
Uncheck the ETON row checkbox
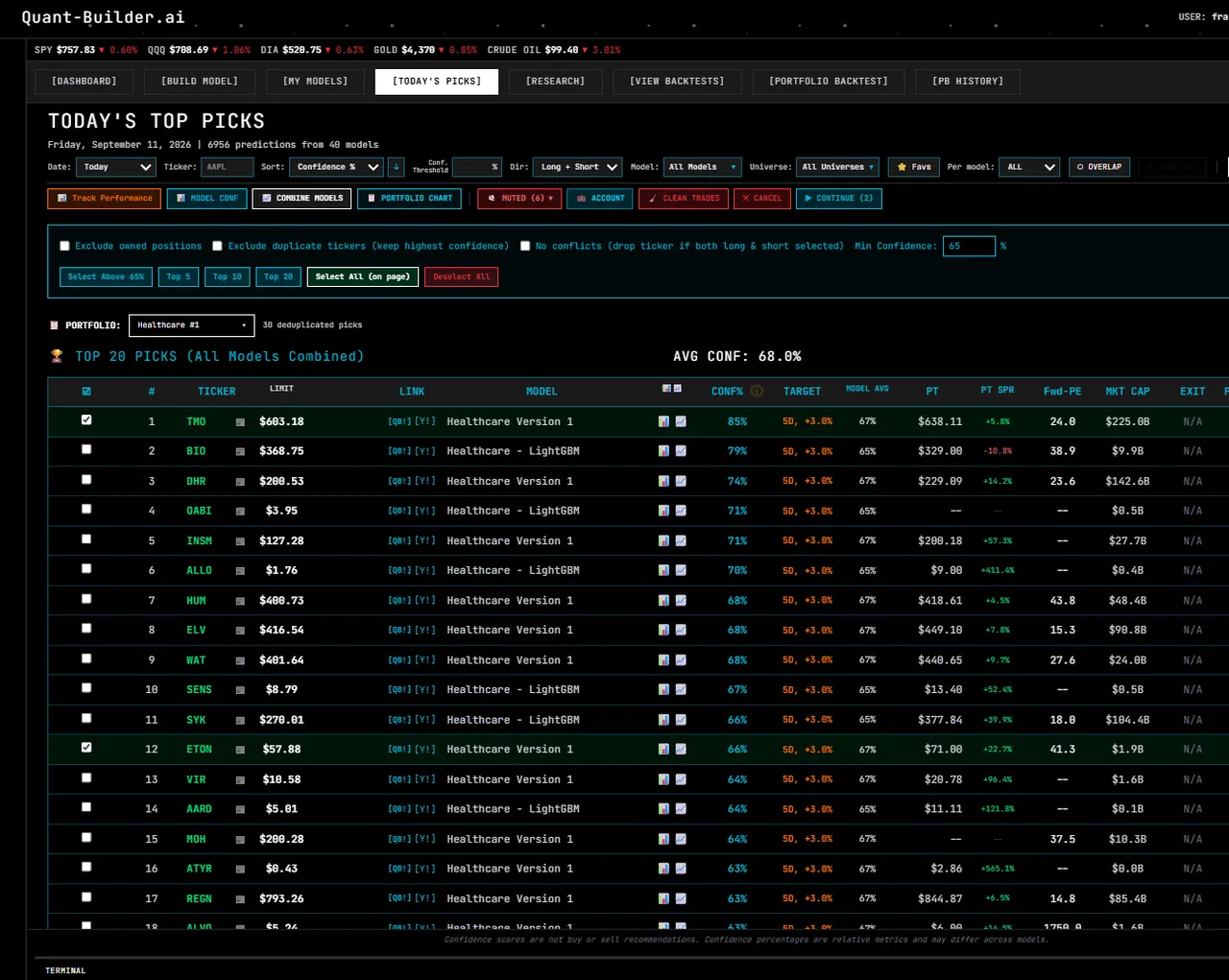click(x=86, y=748)
